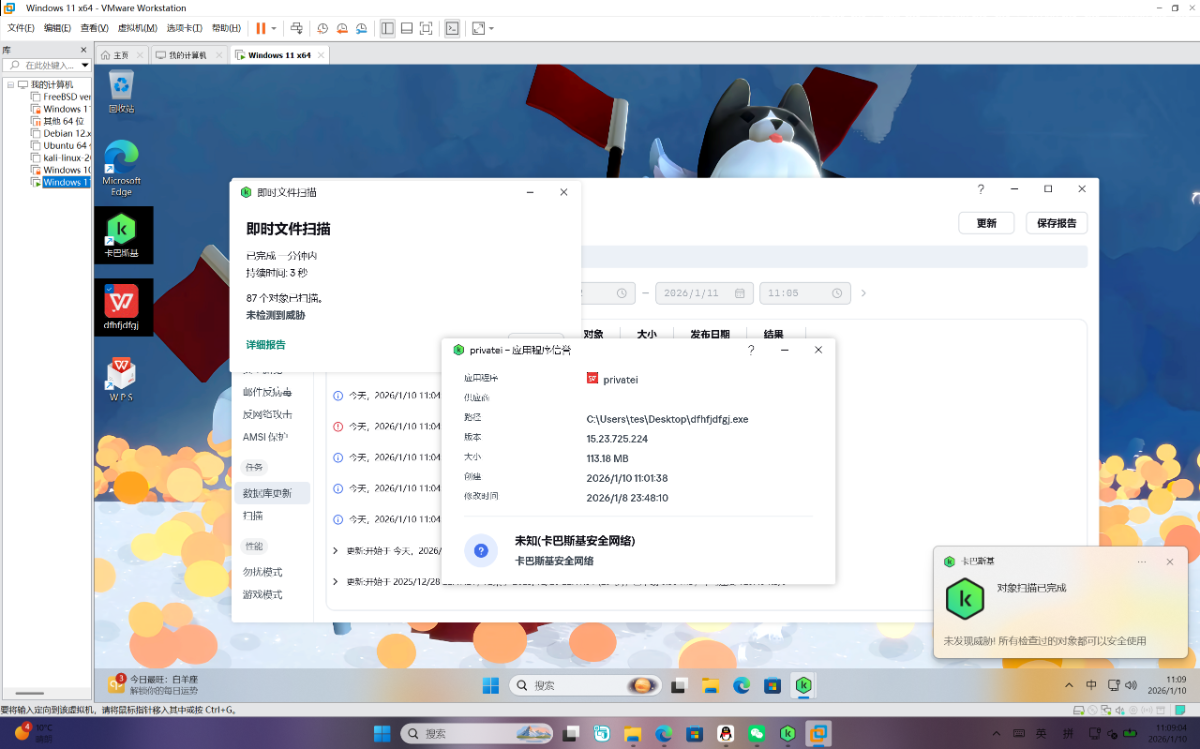Click the take snapshot clock icon
The width and height of the screenshot is (1200, 749).
(x=324, y=28)
